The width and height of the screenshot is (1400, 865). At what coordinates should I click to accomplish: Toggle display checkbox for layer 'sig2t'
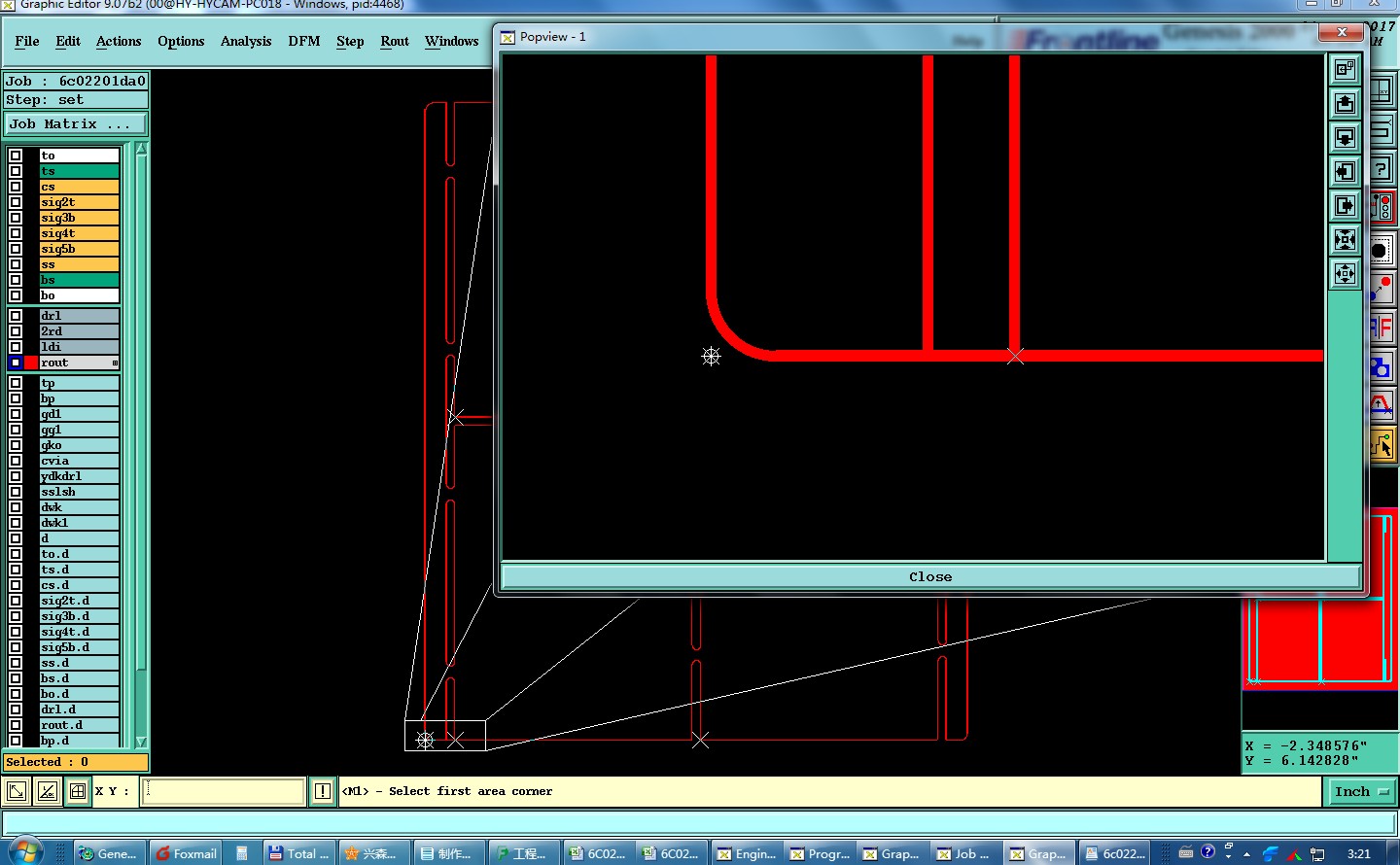point(16,202)
